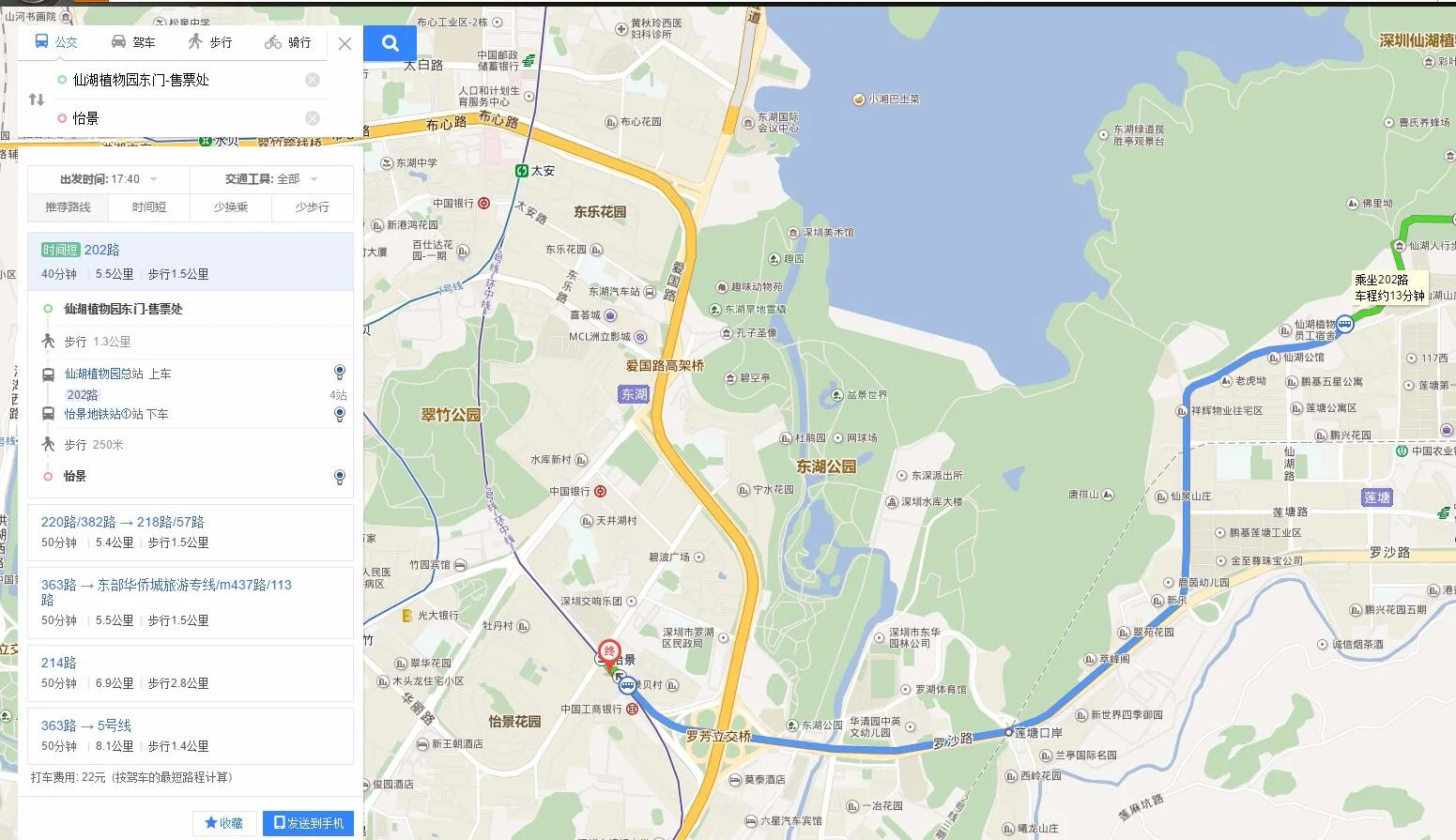The image size is (1456, 840).
Task: Click the 收藏 favorite button
Action: tap(224, 823)
